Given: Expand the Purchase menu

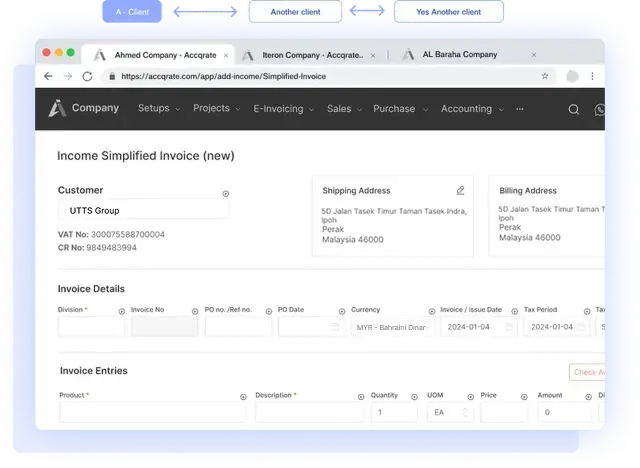Looking at the screenshot, I should (x=400, y=109).
